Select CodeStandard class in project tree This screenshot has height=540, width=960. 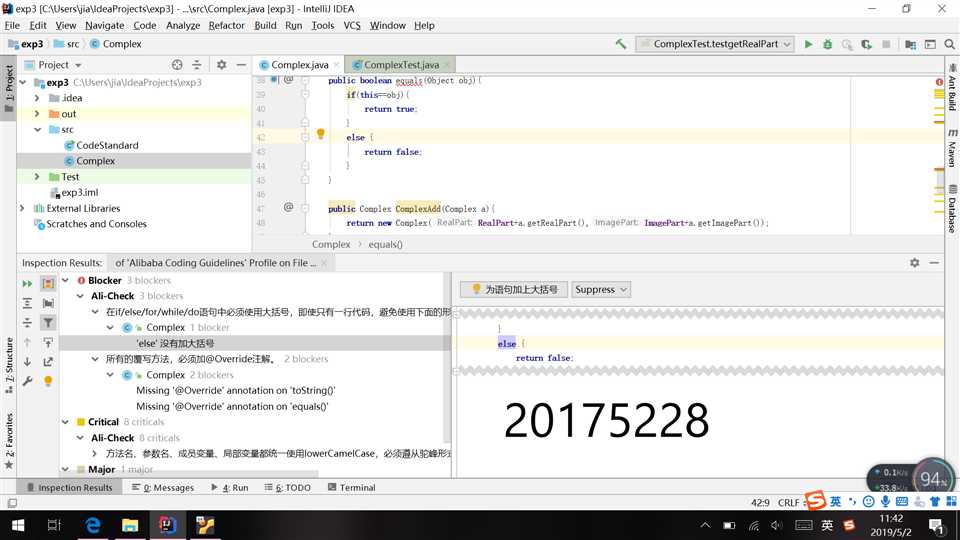(107, 145)
